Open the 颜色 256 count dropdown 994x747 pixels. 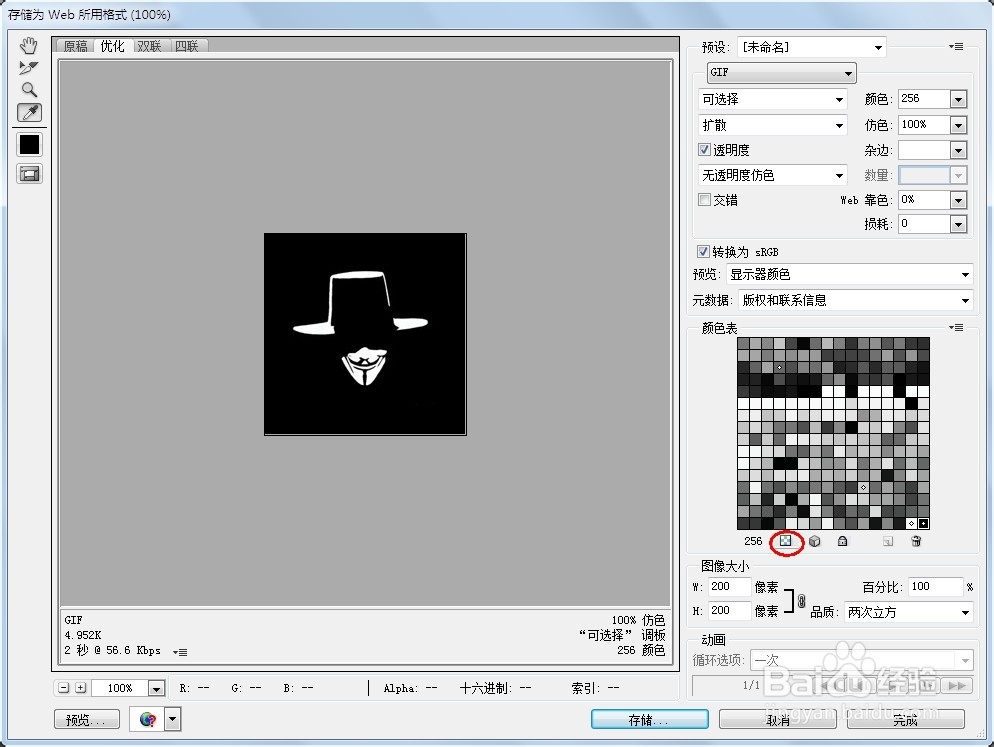(958, 99)
